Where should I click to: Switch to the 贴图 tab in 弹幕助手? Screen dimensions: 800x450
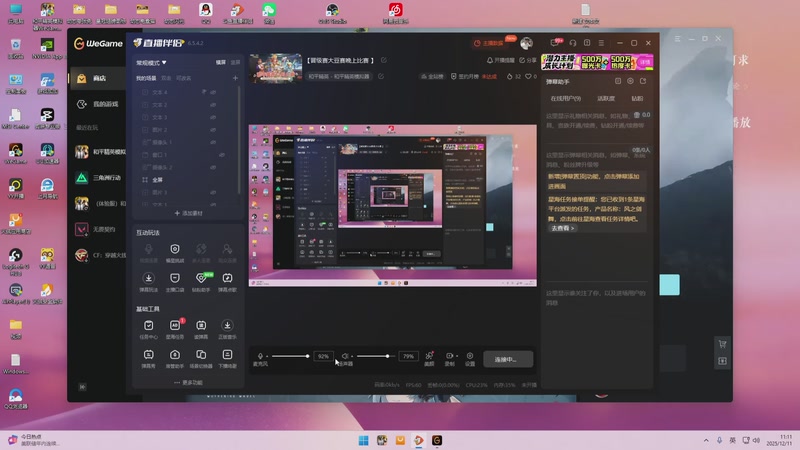[x=637, y=98]
